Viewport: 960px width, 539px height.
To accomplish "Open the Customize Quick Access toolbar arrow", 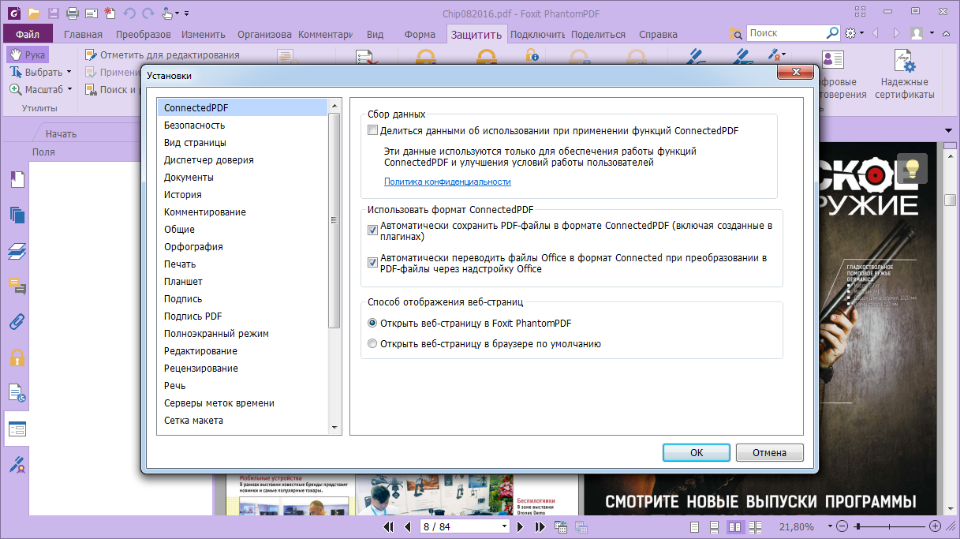I will pos(187,13).
